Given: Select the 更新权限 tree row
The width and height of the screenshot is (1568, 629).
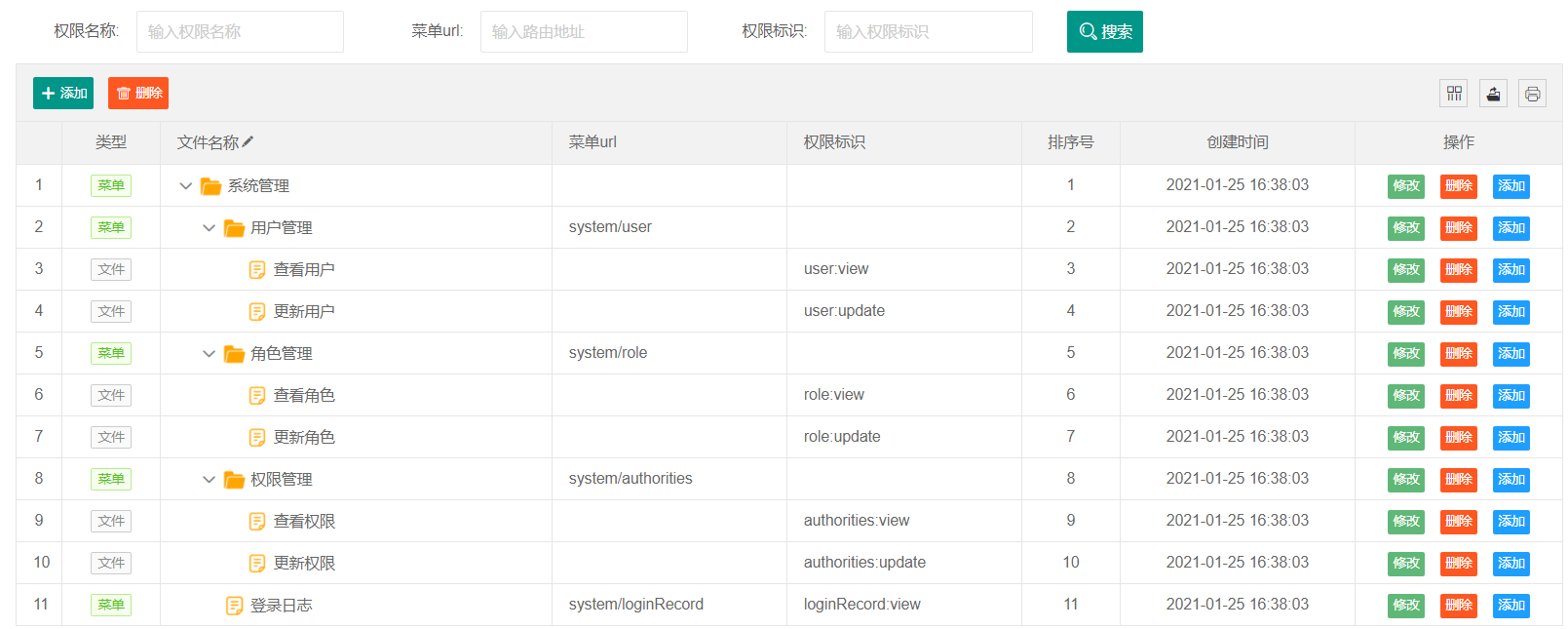Looking at the screenshot, I should pyautogui.click(x=788, y=563).
